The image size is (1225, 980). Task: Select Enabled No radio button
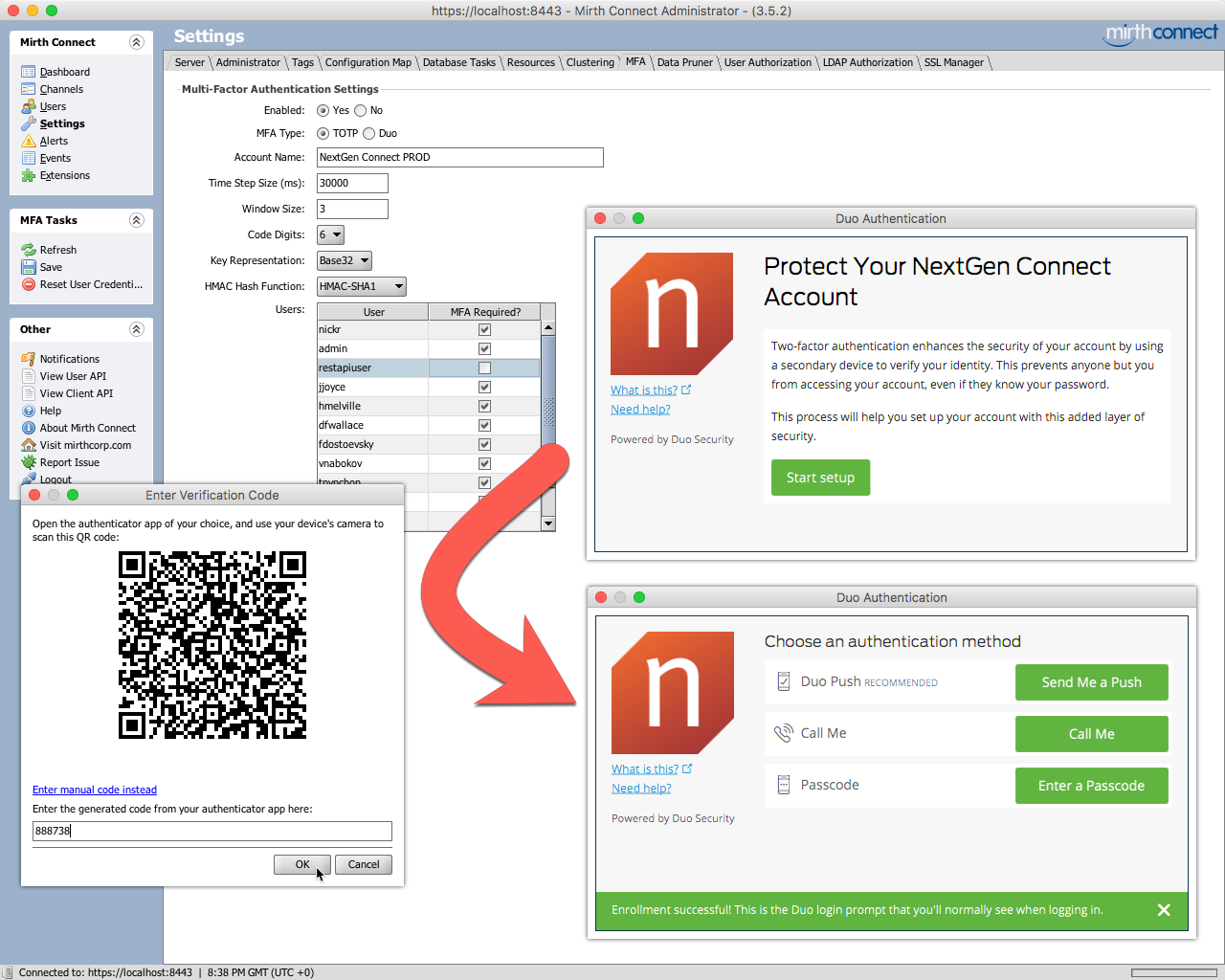[361, 110]
